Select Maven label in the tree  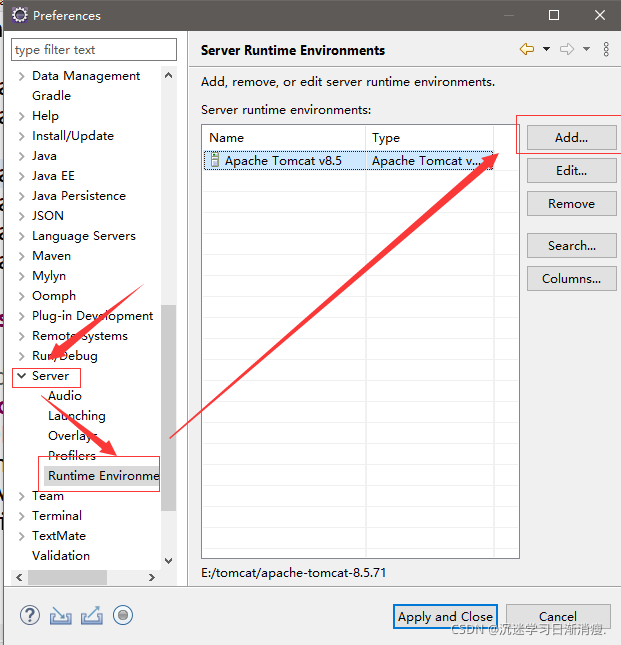(x=51, y=256)
